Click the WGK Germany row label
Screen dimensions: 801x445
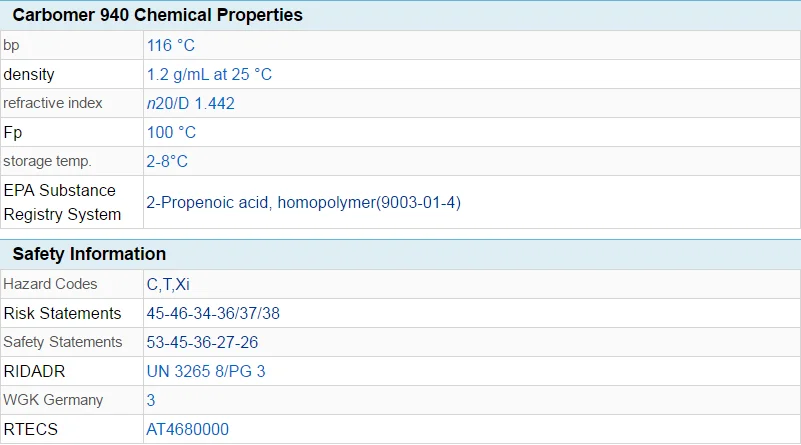tap(53, 400)
